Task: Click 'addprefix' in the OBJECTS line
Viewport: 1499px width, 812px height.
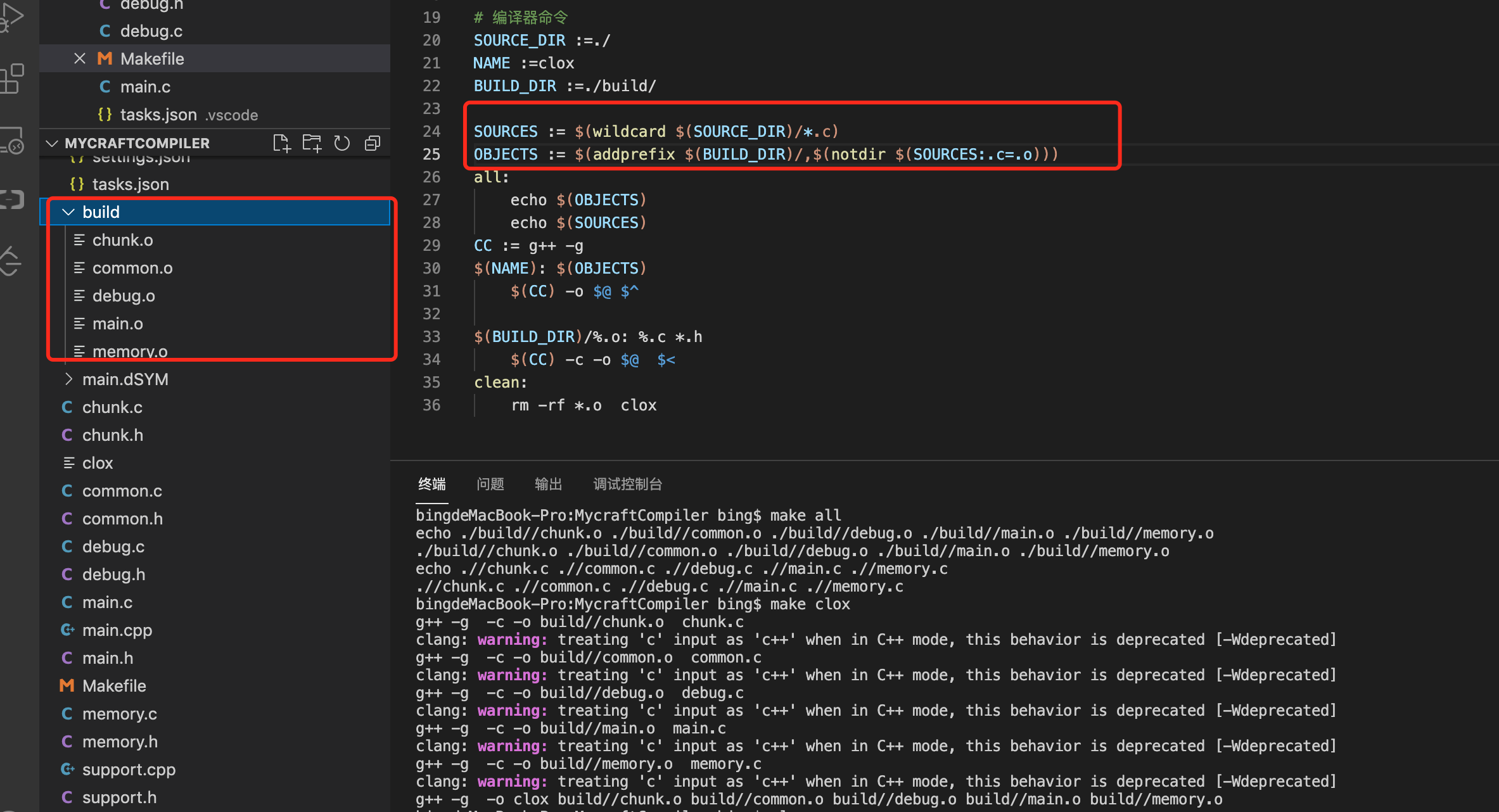Action: [x=634, y=155]
